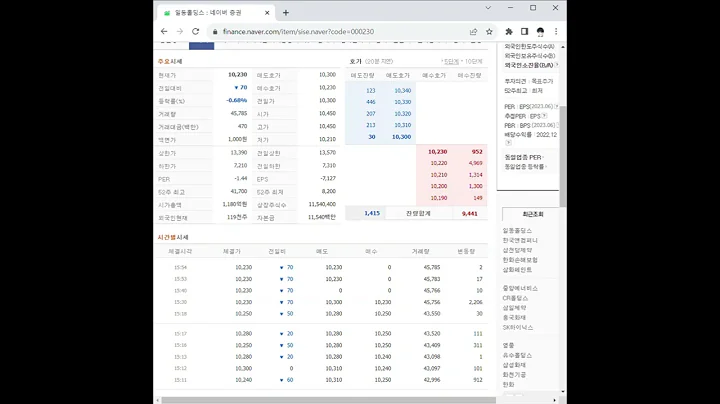Click help icon next to 외국인소진율
720x404 pixels.
tap(557, 65)
